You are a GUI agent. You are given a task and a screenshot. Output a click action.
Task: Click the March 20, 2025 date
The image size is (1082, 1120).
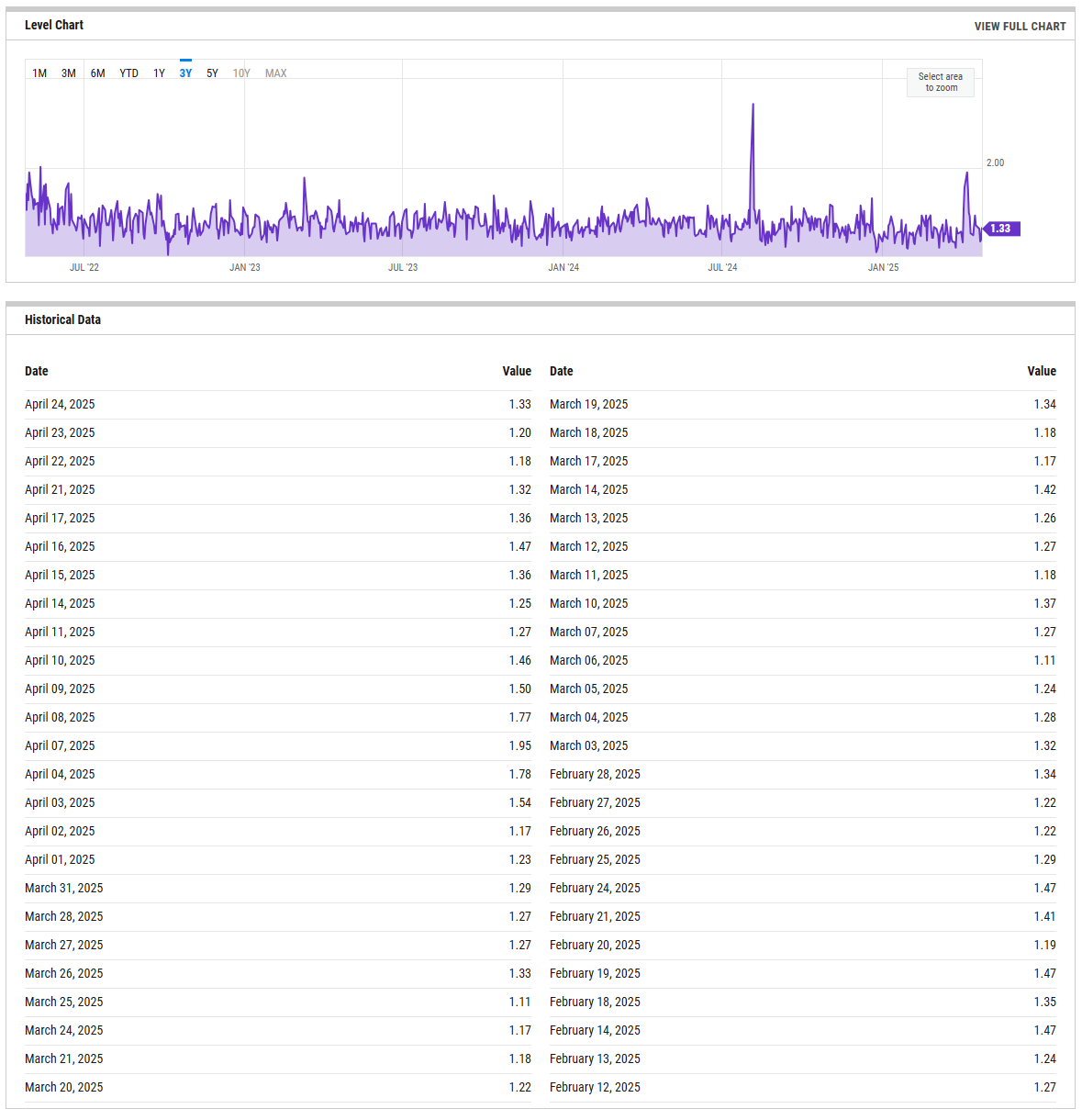(x=64, y=1088)
